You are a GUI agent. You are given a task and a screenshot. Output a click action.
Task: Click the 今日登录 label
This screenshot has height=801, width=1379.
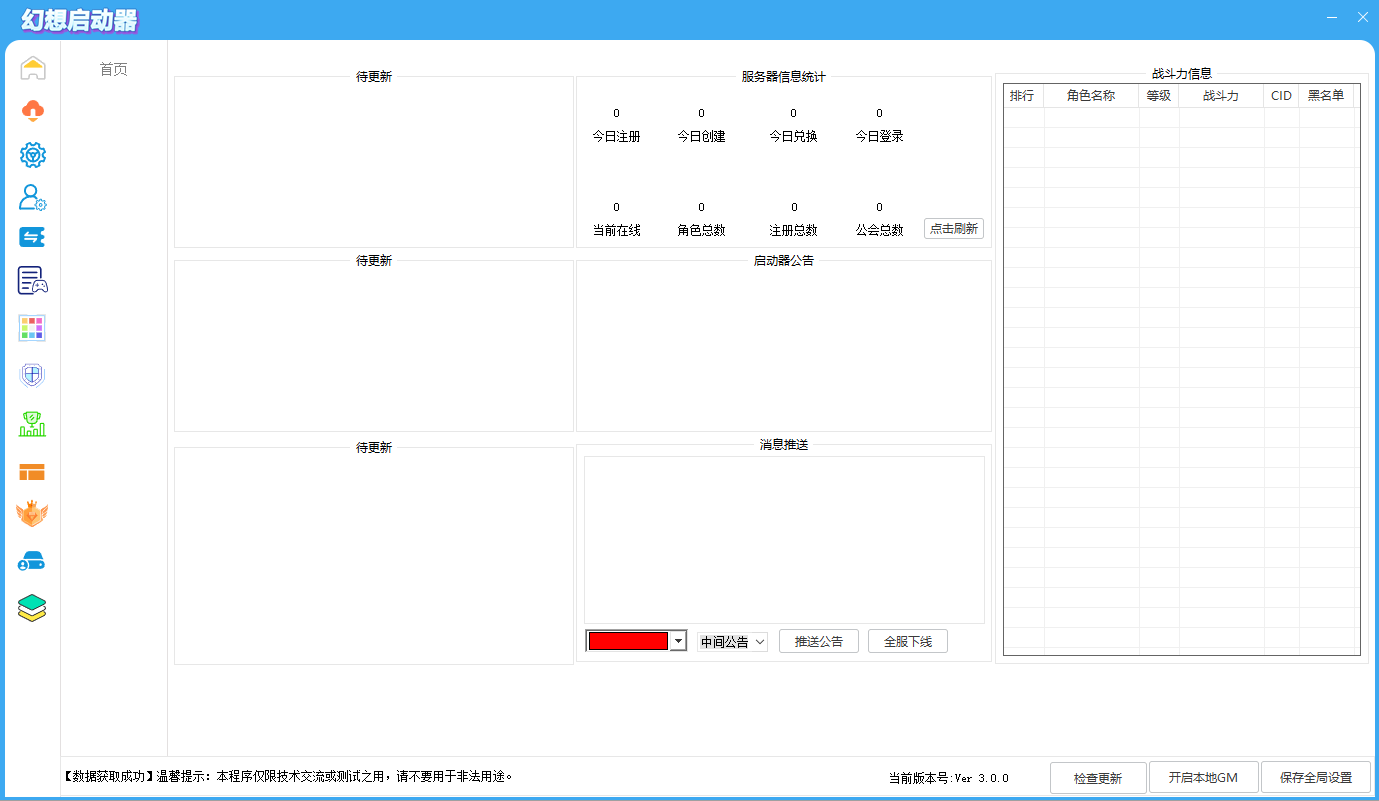(879, 136)
